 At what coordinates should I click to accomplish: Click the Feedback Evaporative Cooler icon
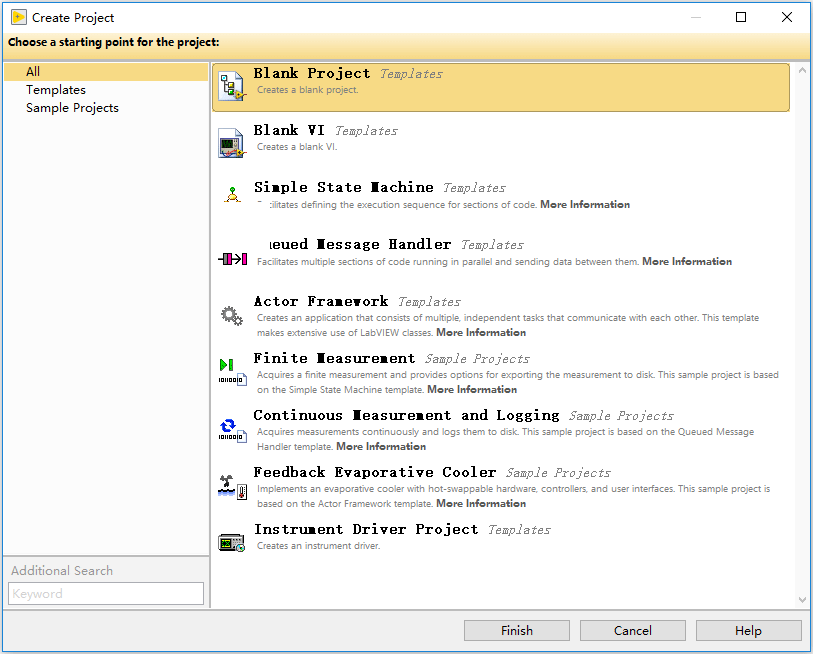coord(232,487)
